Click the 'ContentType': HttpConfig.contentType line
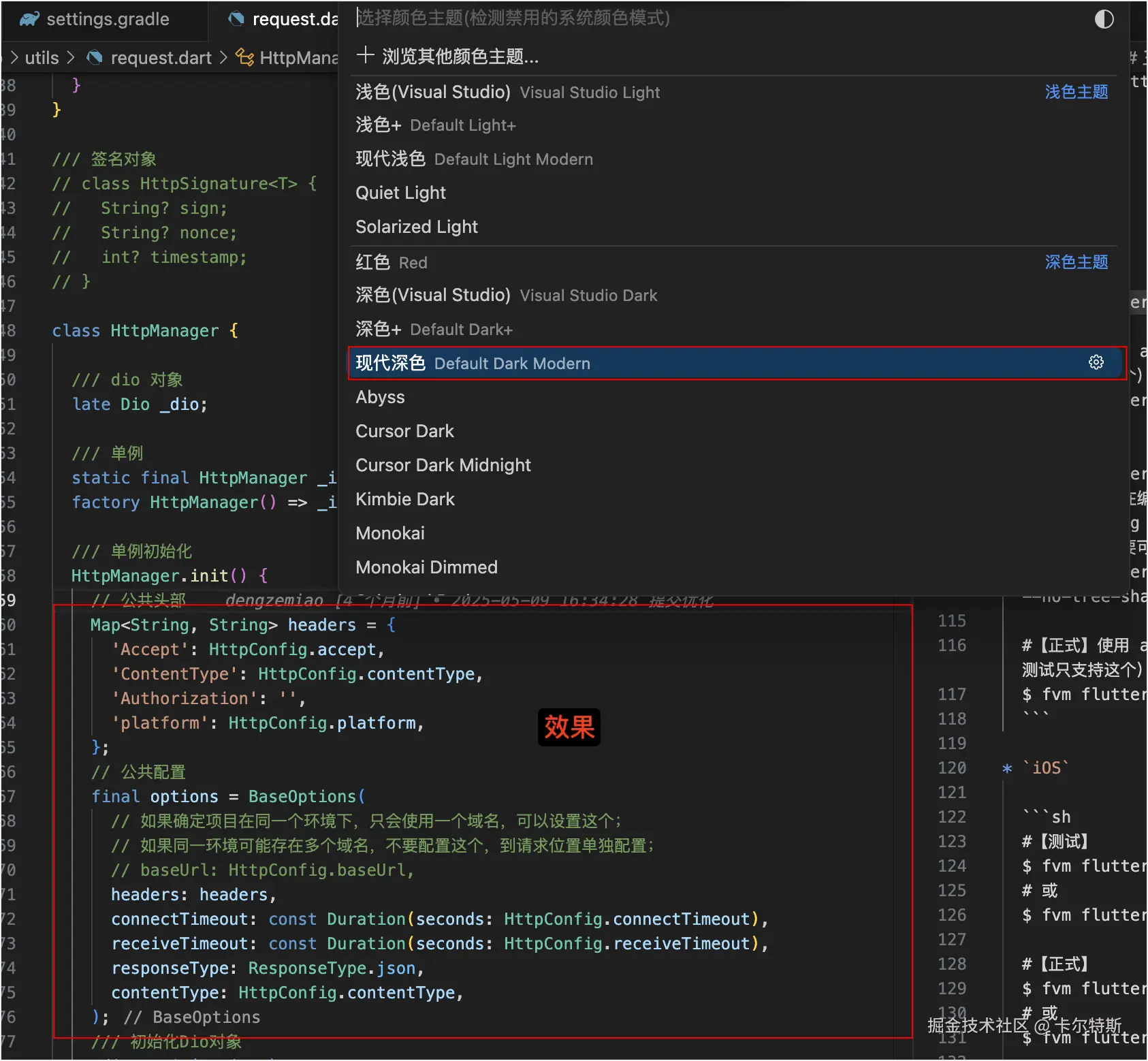The width and height of the screenshot is (1148, 1061). click(298, 674)
